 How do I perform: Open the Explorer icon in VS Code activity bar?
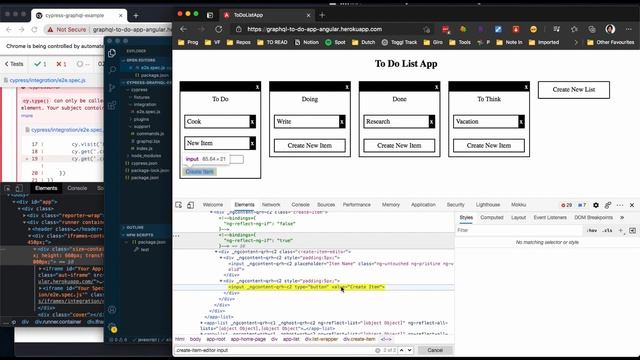[112, 53]
